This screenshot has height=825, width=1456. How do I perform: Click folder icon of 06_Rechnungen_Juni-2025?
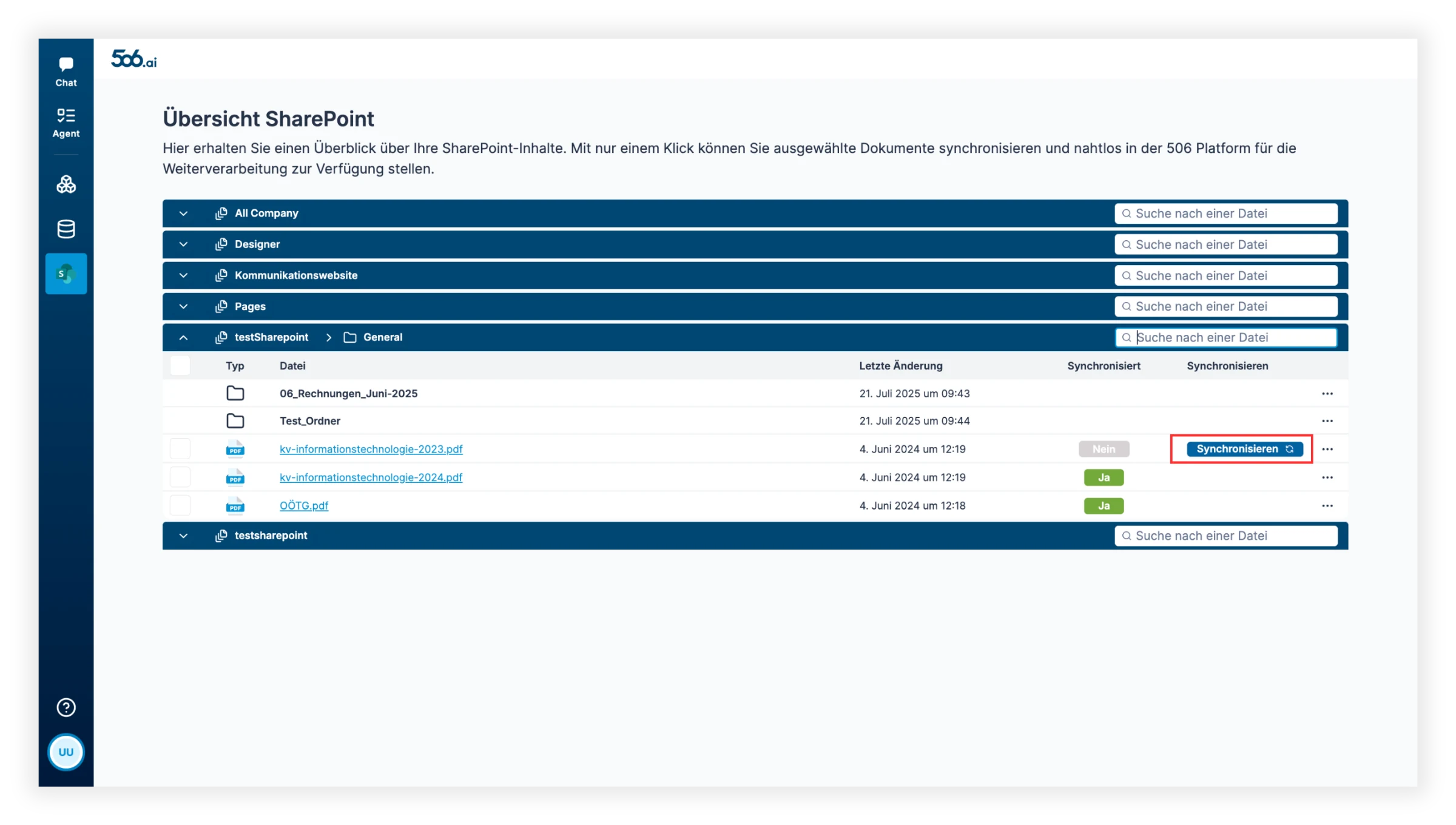[235, 394]
